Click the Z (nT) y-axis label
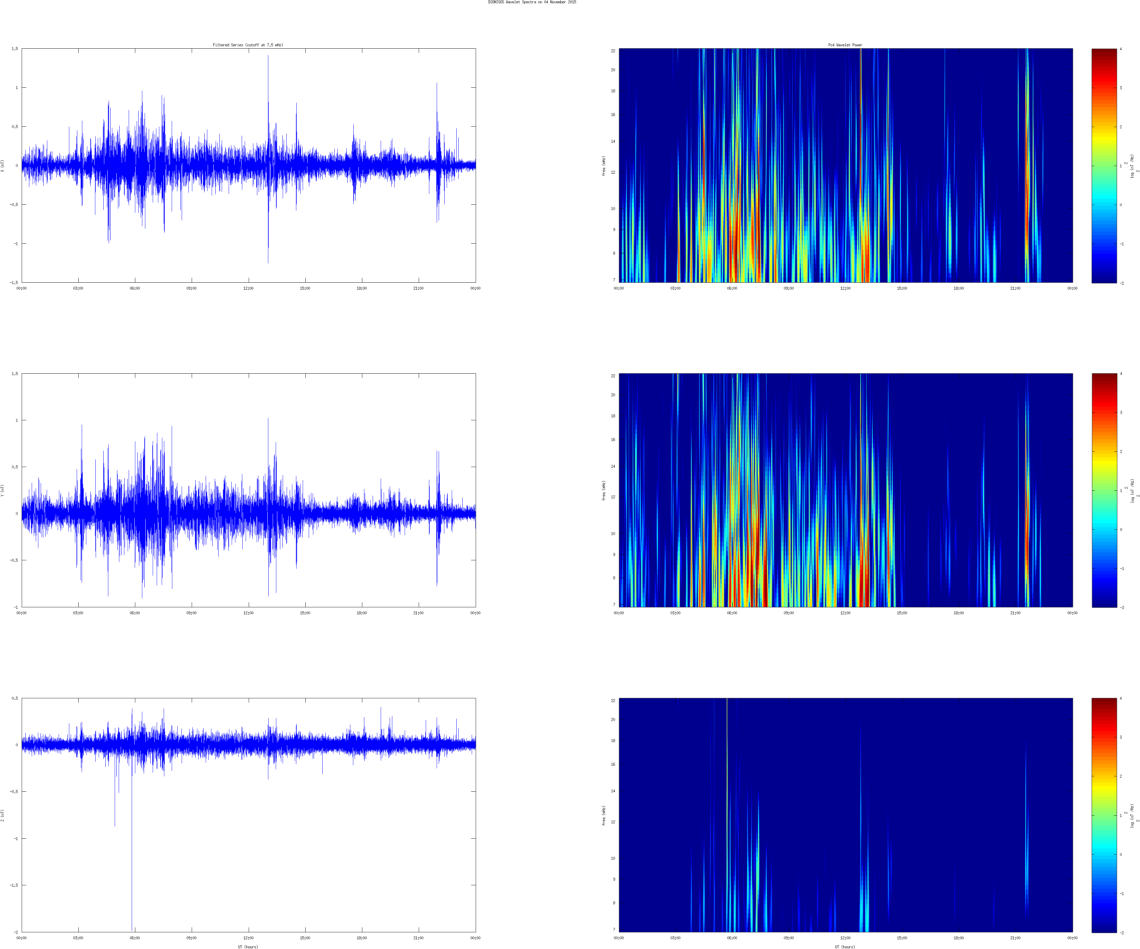 (x=3, y=815)
